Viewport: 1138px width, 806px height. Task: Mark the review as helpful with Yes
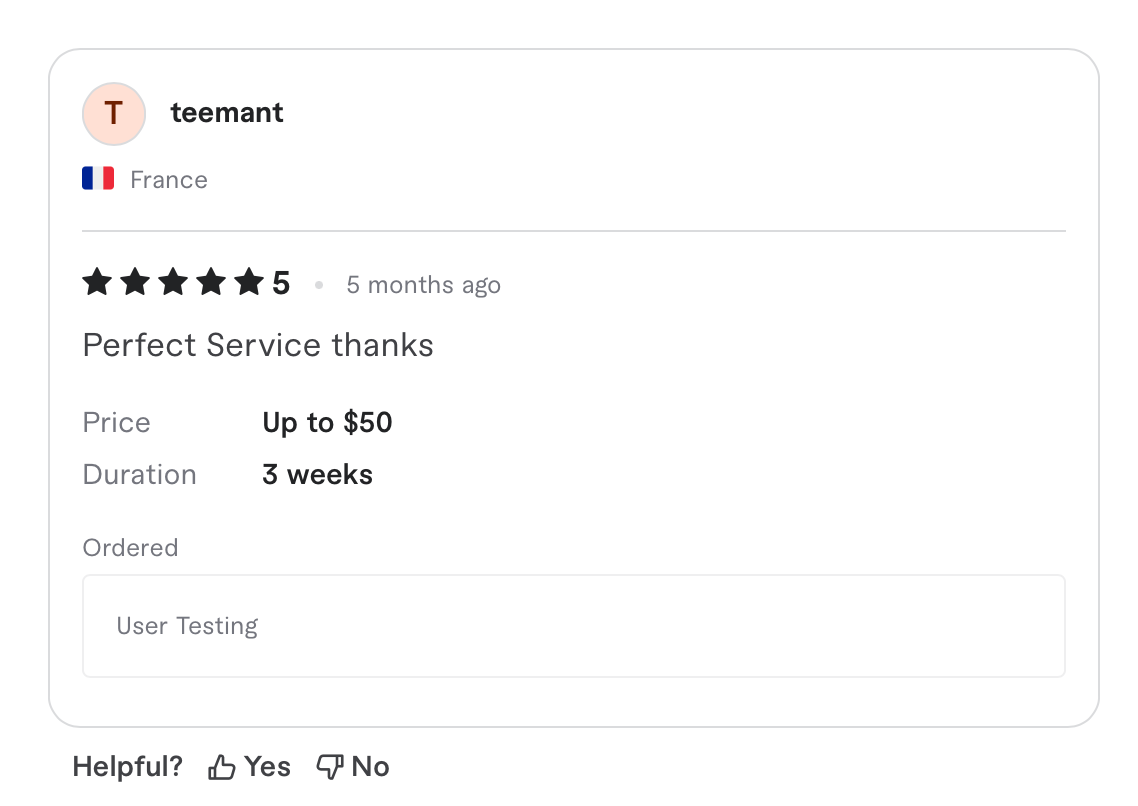[268, 766]
